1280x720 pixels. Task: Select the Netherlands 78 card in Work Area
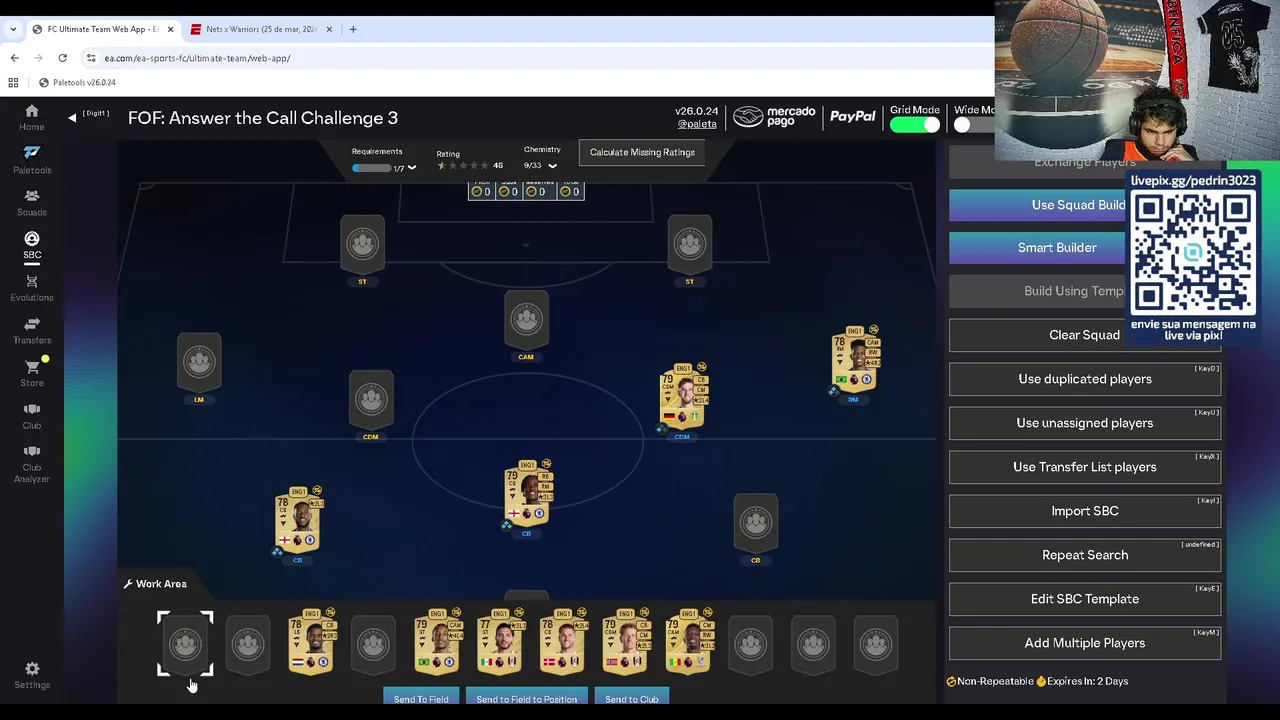point(312,641)
